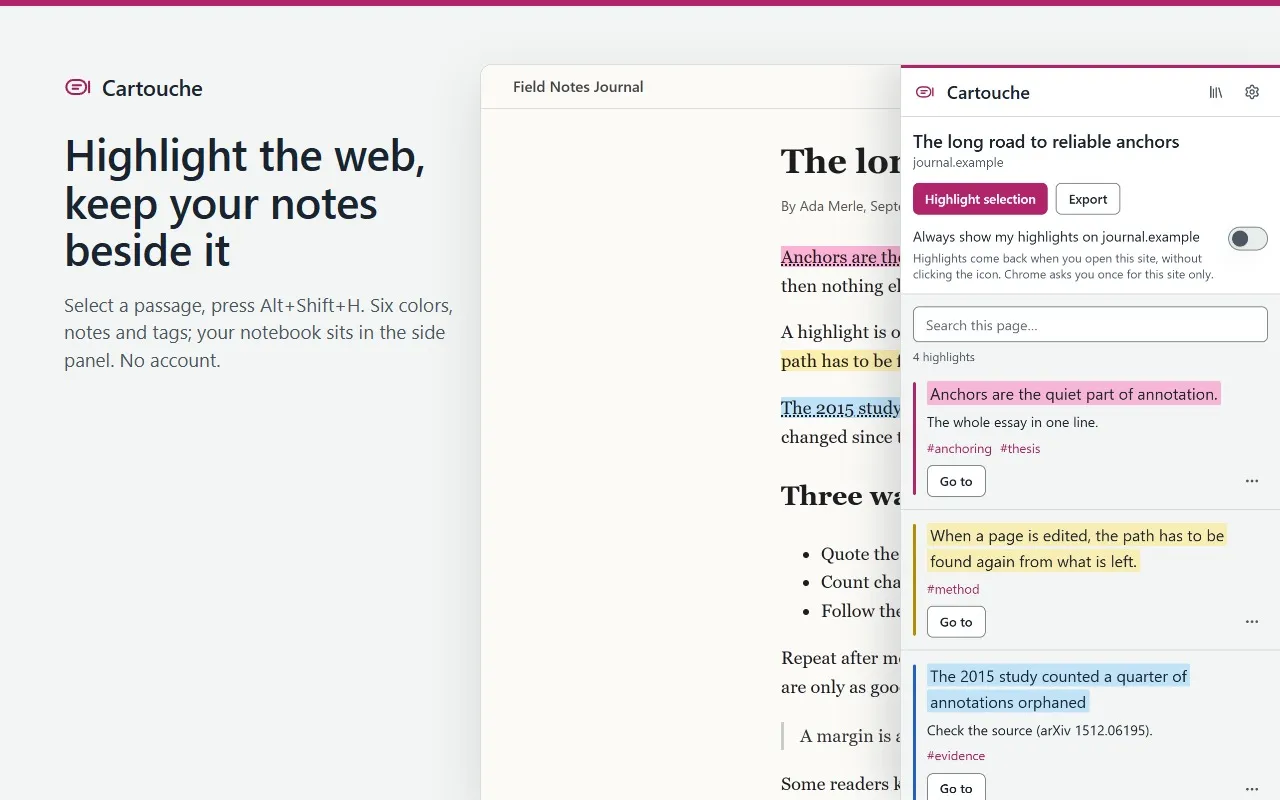Click the article byline 'By Ada Merle'
Viewport: 1280px width, 800px height.
click(838, 206)
